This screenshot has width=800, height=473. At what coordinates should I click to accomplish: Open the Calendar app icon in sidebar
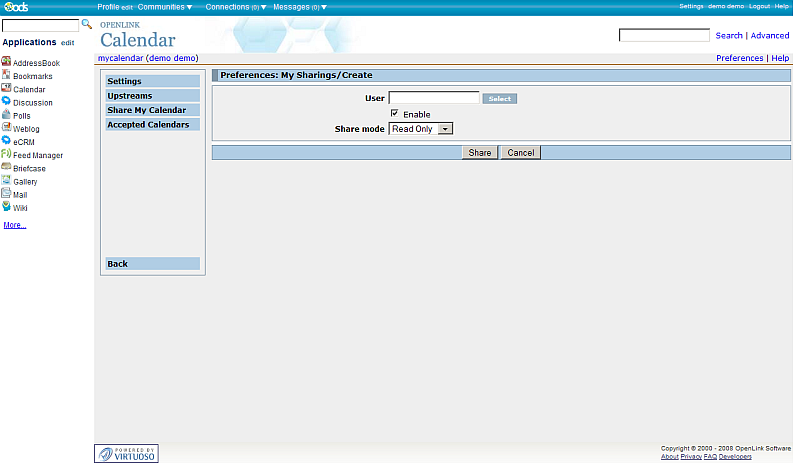[x=6, y=89]
